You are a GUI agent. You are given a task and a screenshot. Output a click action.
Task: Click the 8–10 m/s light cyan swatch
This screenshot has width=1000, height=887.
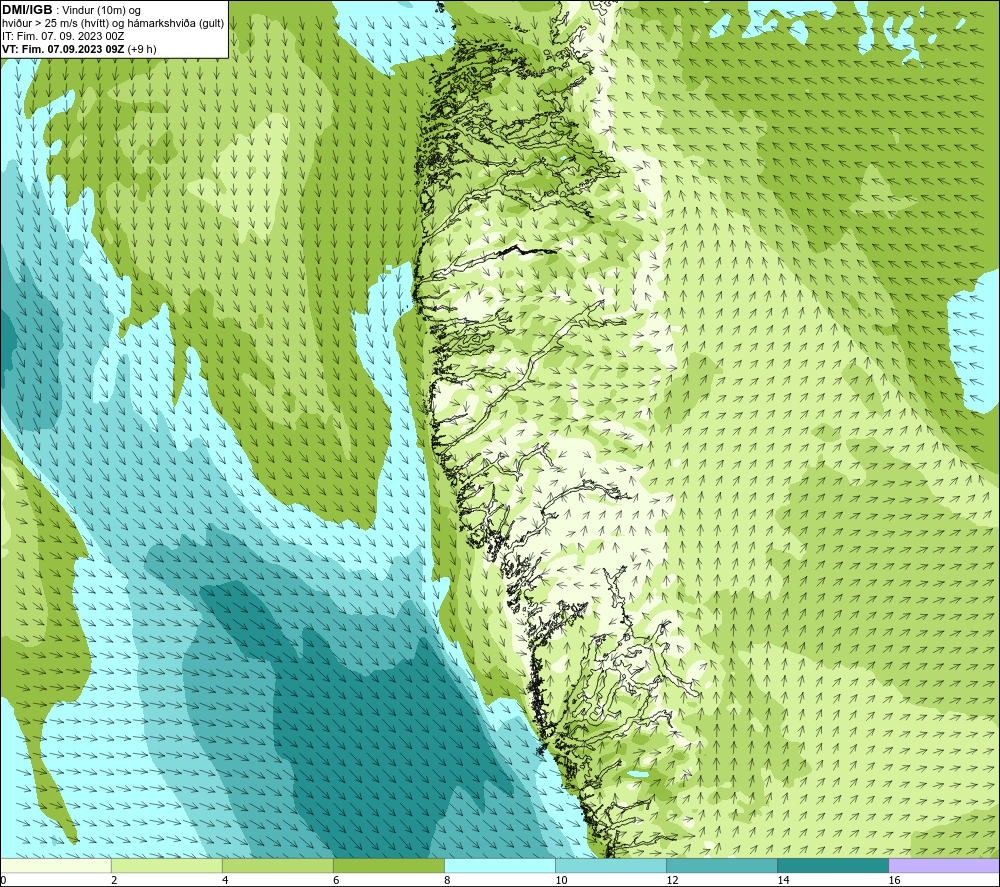click(499, 865)
